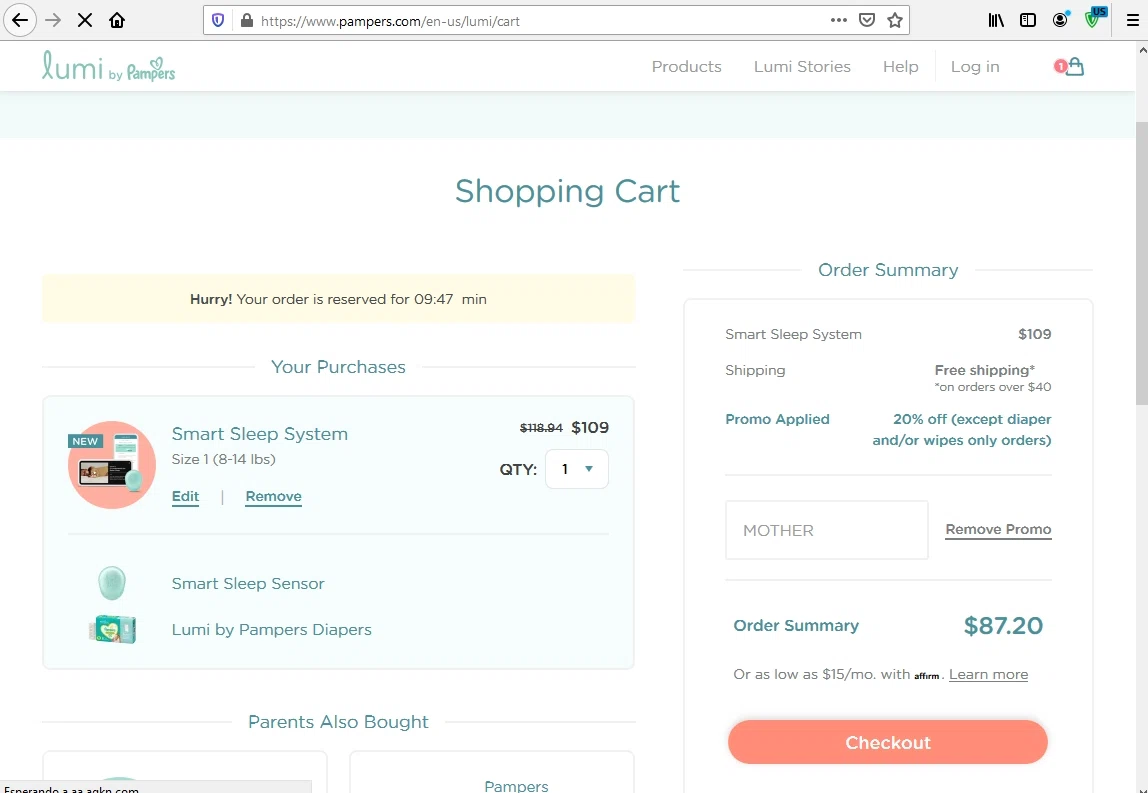Click Log in
1148x793 pixels.
(x=974, y=67)
